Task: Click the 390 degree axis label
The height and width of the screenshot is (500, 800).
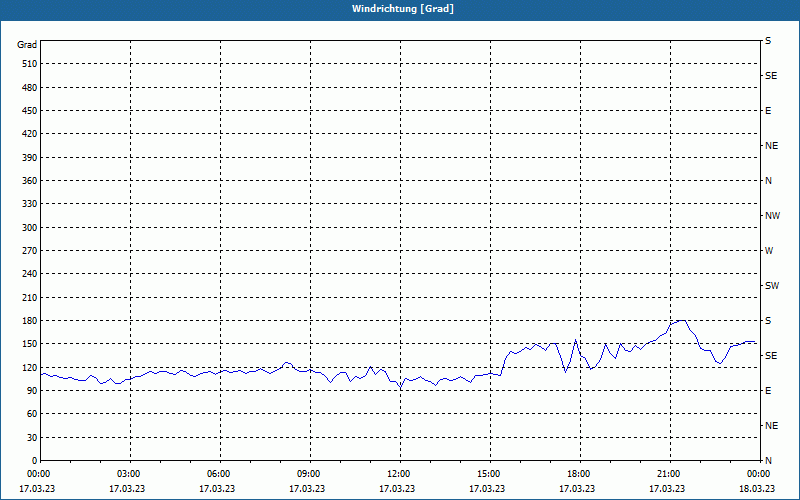Action: click(x=30, y=157)
